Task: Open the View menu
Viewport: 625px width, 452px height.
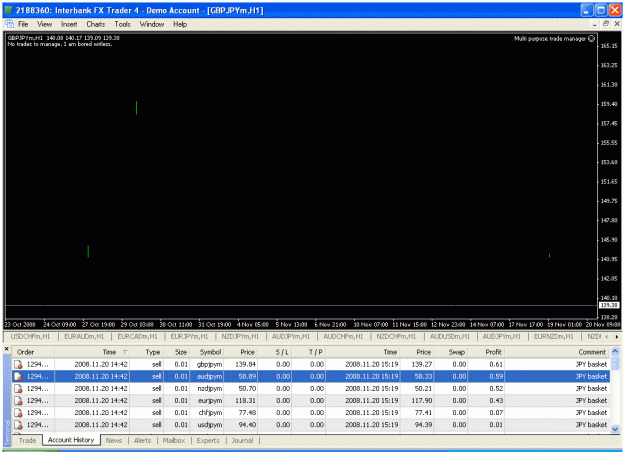Action: coord(44,24)
